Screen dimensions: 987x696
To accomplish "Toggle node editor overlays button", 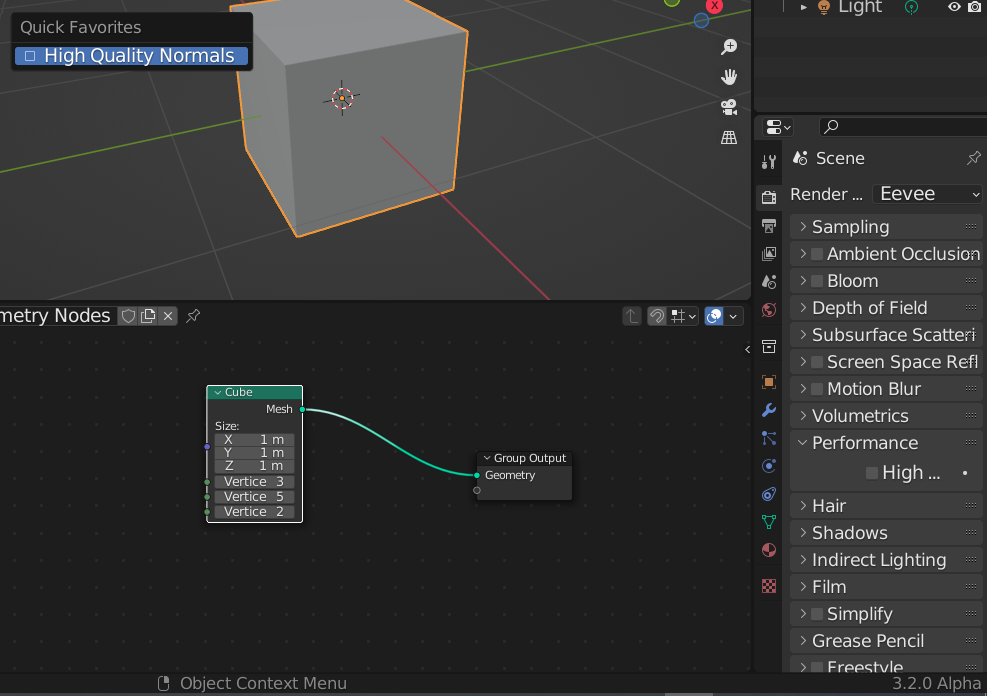I will point(714,316).
